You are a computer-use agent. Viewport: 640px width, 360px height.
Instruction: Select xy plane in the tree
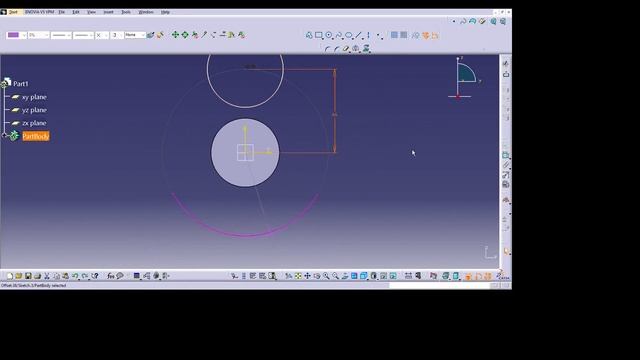click(34, 97)
